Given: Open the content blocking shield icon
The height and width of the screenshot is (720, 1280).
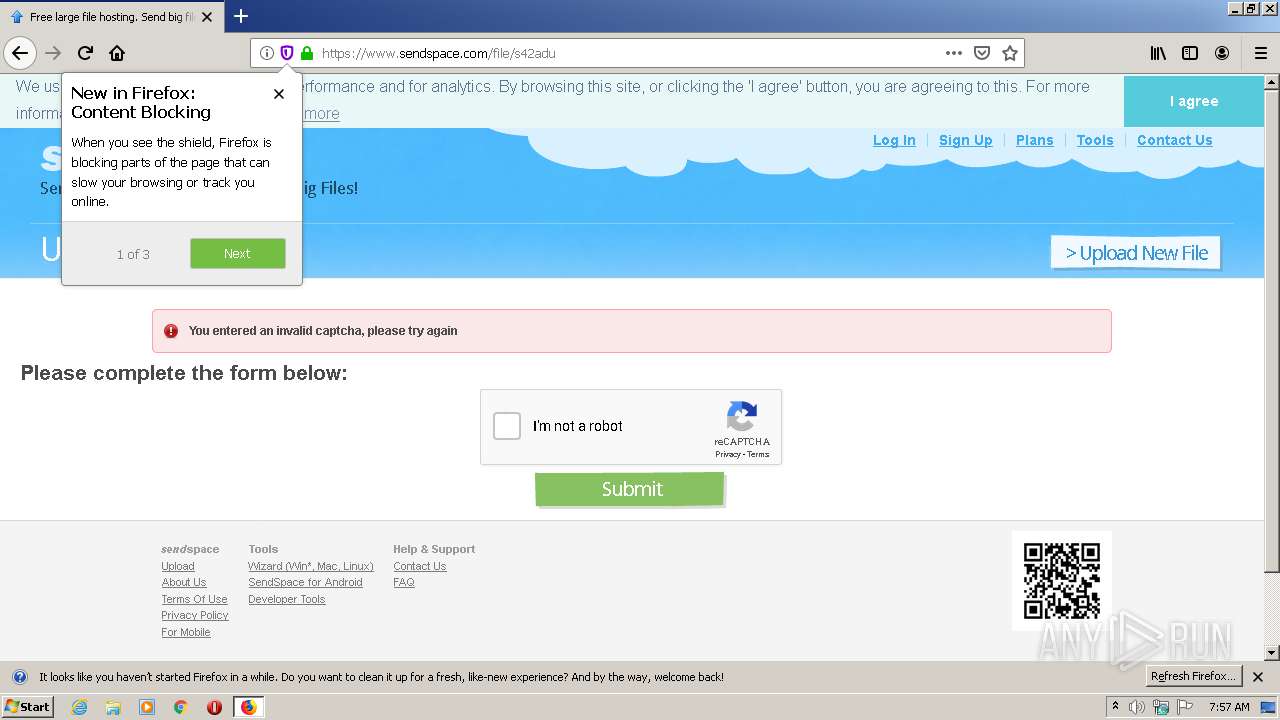Looking at the screenshot, I should pyautogui.click(x=286, y=53).
